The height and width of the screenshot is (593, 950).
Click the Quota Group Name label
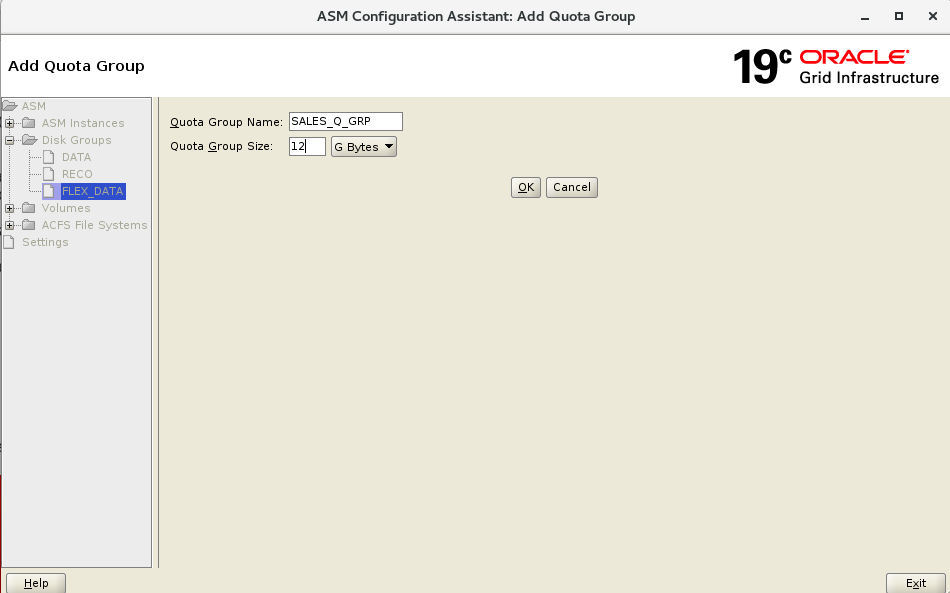tap(227, 122)
